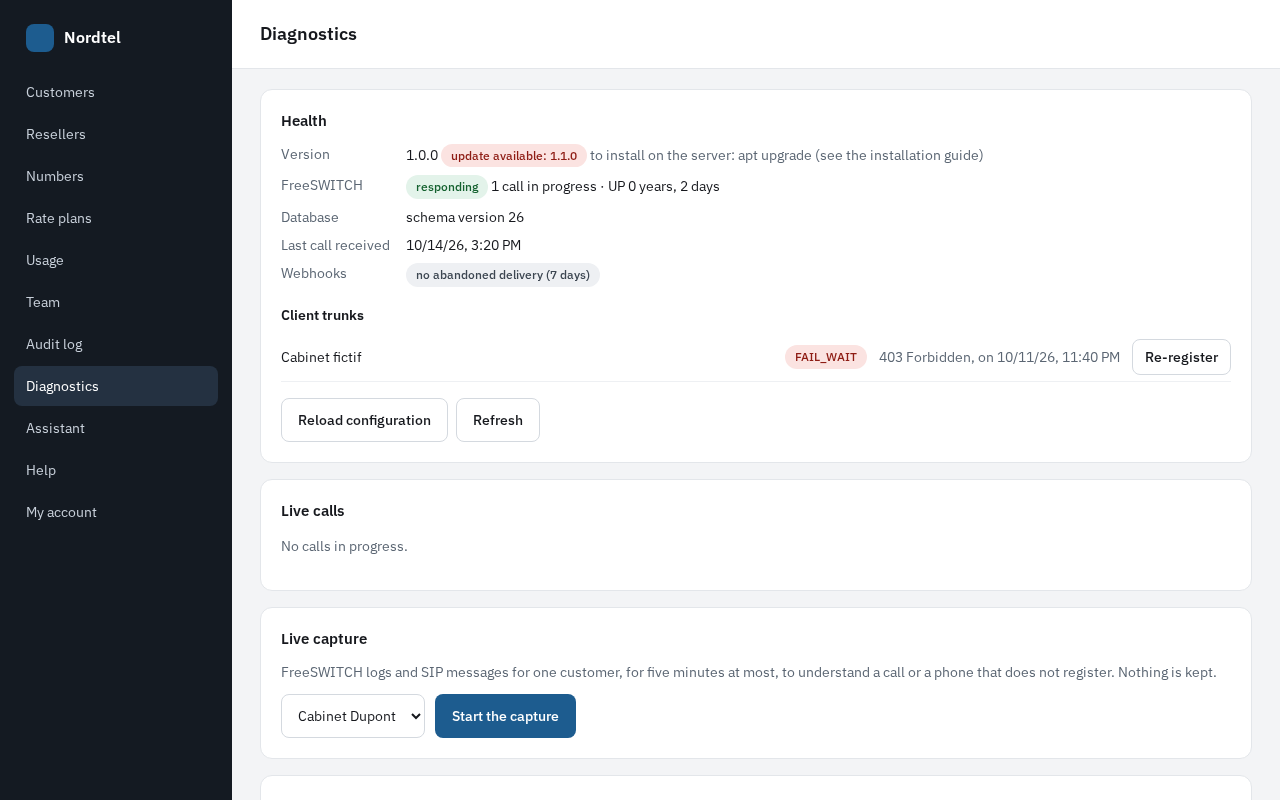
Task: Open the Usage page
Action: tap(116, 260)
